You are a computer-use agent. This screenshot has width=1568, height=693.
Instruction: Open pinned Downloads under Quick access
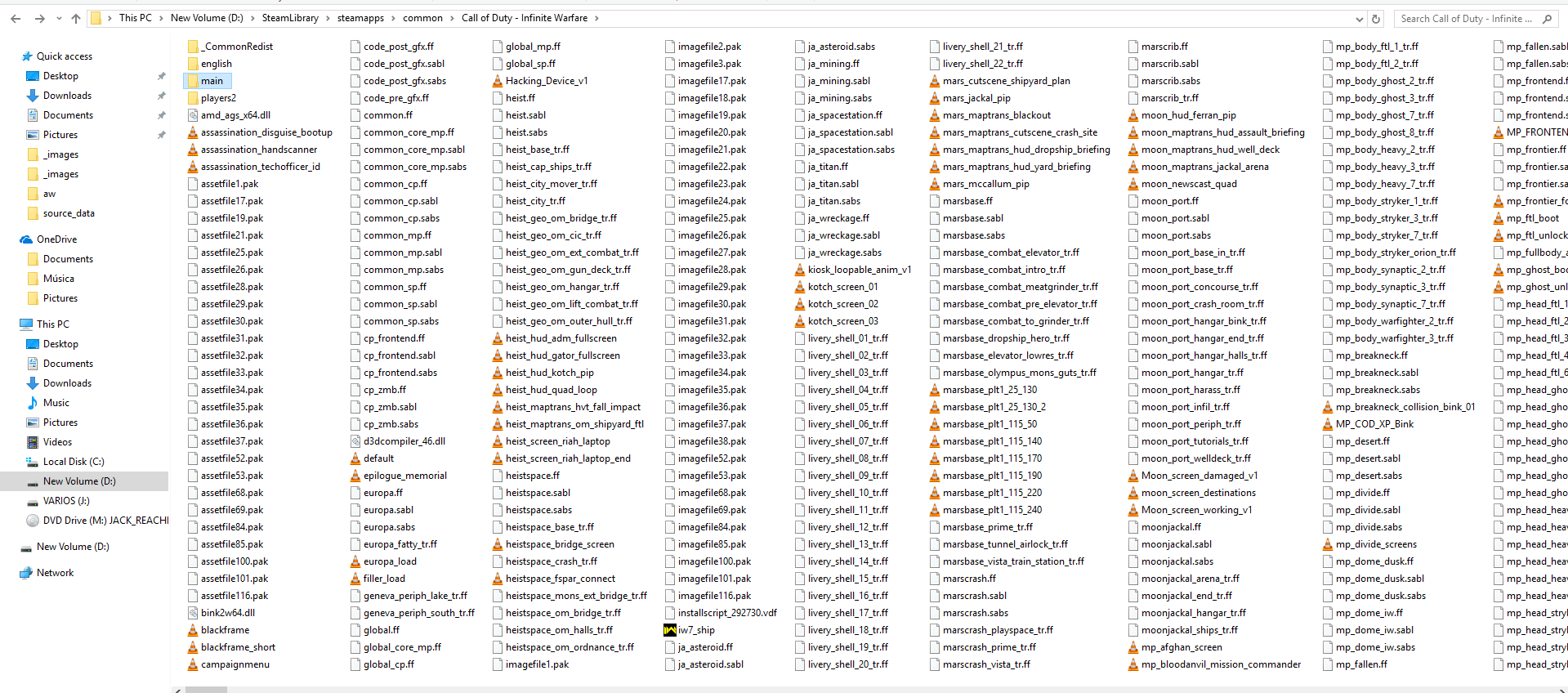[x=67, y=96]
